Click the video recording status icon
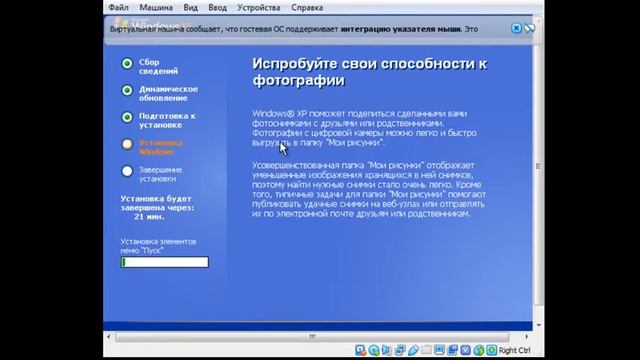The width and height of the screenshot is (640, 360). click(x=453, y=350)
